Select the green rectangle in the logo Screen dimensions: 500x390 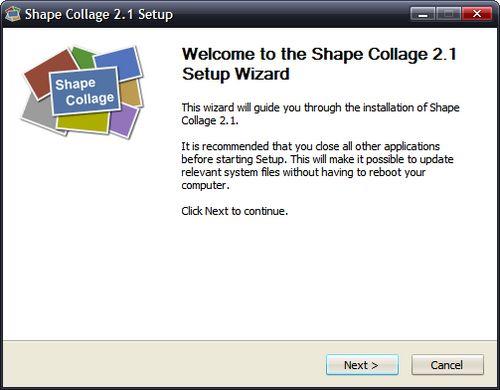(83, 57)
